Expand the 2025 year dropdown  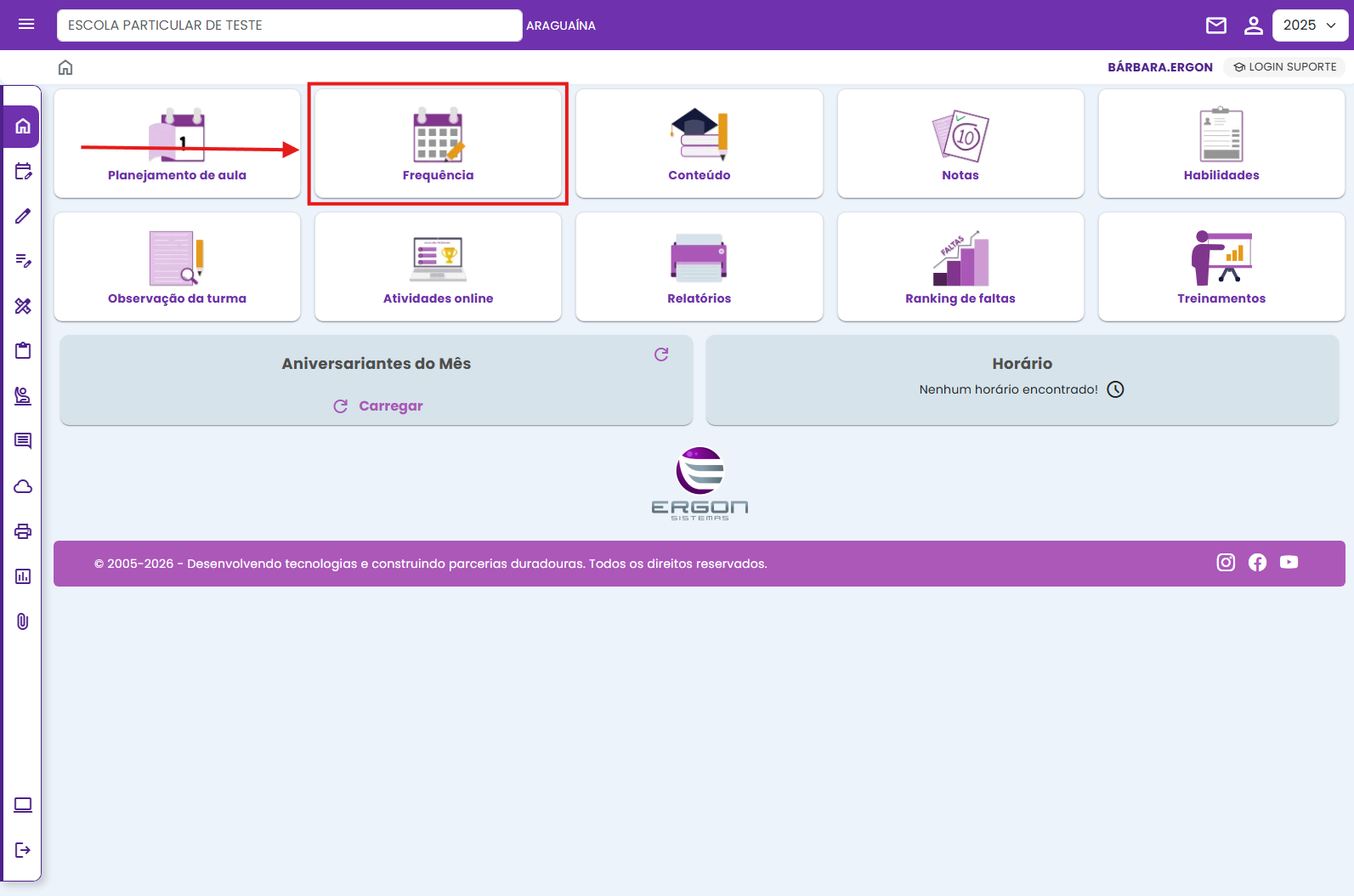pyautogui.click(x=1310, y=26)
